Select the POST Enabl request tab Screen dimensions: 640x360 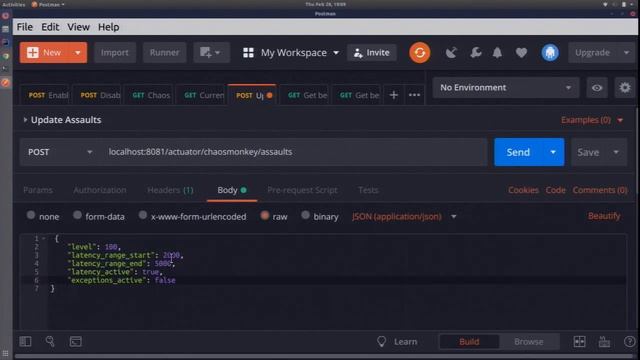[47, 96]
